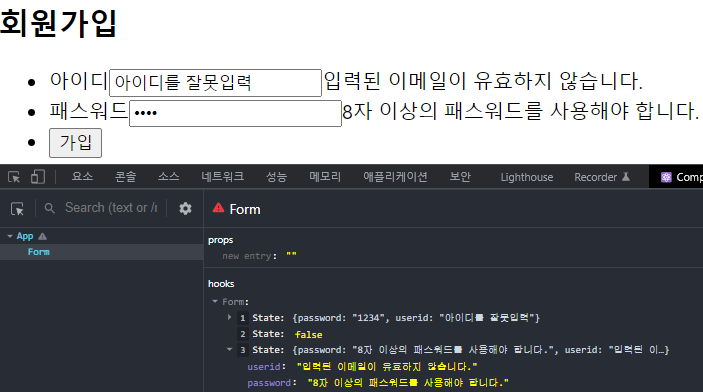Collapse the Form hooks group
The width and height of the screenshot is (703, 392).
click(x=215, y=301)
